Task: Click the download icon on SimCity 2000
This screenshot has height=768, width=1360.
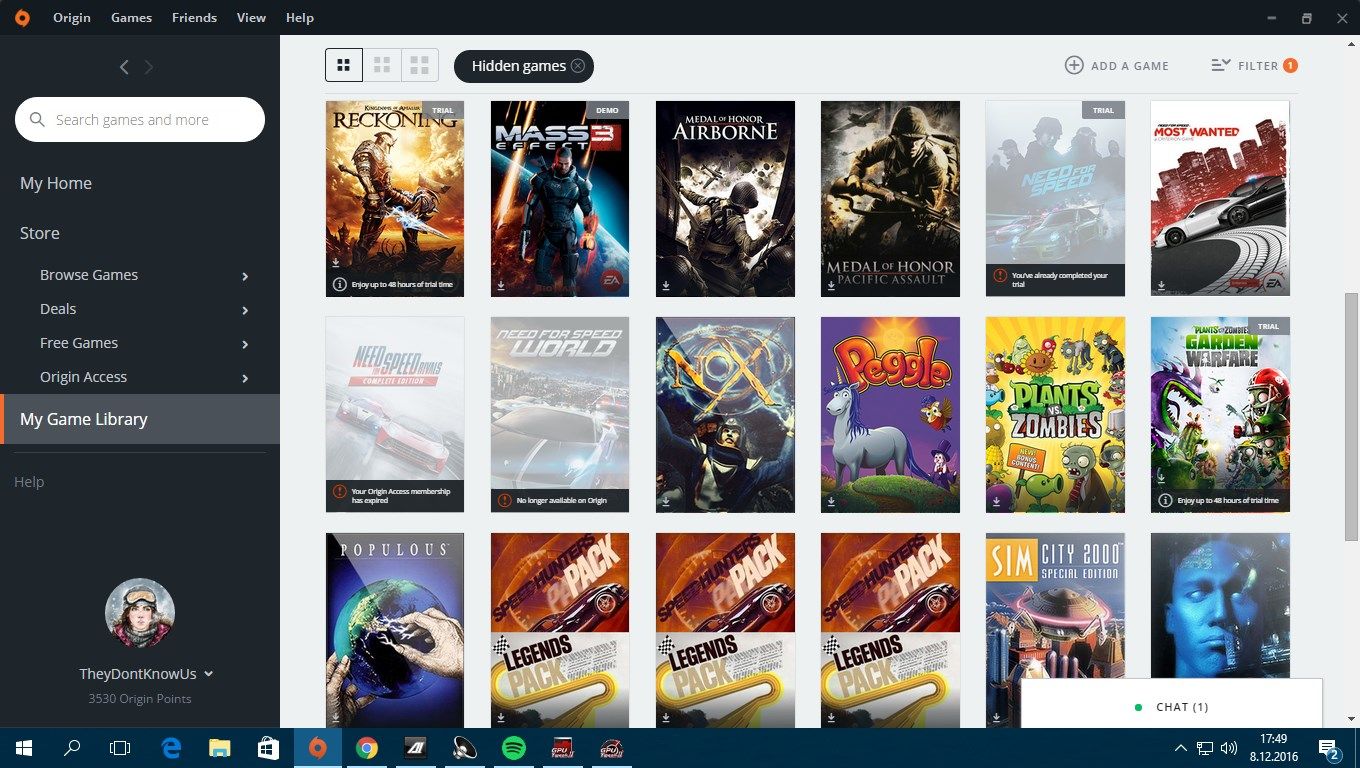Action: pyautogui.click(x=995, y=717)
